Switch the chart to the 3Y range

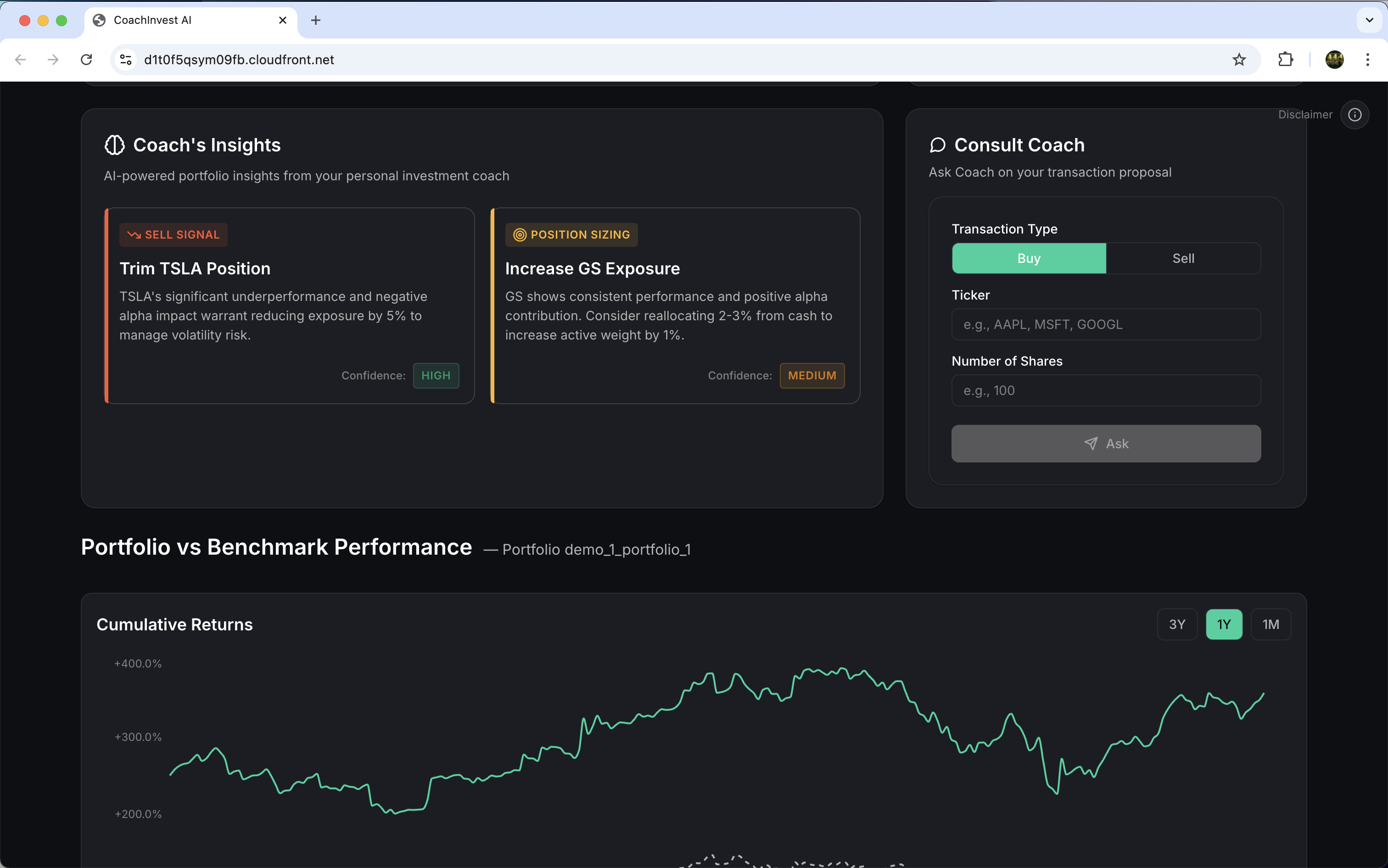point(1177,624)
